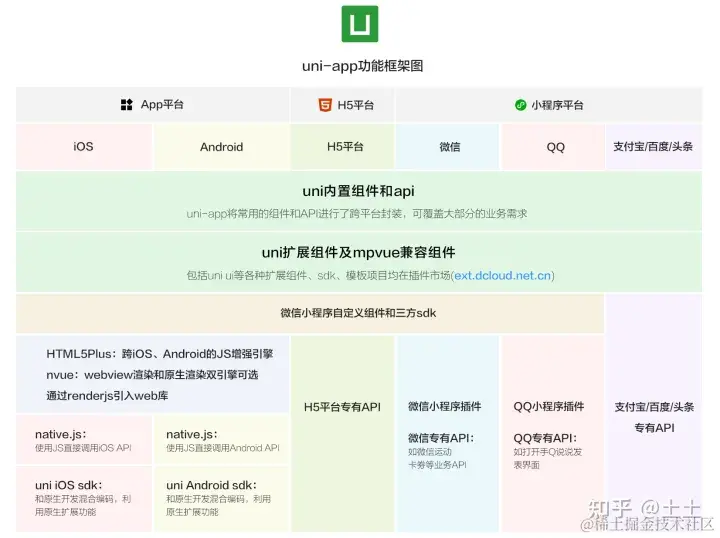Click the HTML5 shield icon

325,105
